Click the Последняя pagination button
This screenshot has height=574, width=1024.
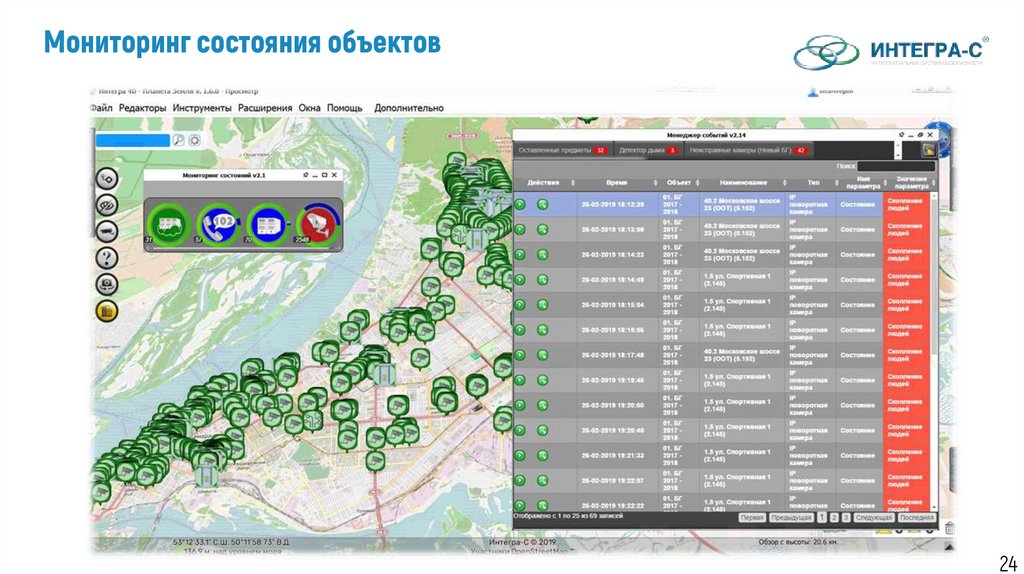tap(916, 517)
